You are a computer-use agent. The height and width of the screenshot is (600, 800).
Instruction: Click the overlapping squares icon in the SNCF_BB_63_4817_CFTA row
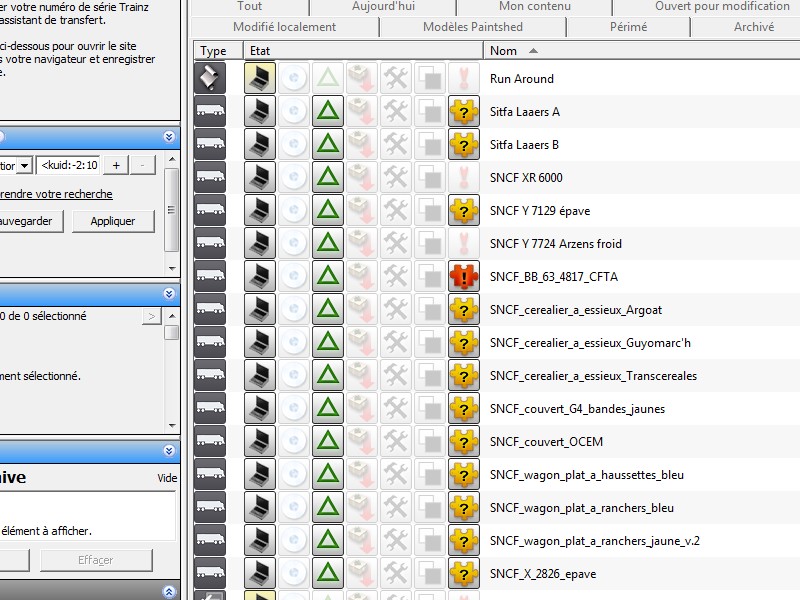[x=430, y=276]
